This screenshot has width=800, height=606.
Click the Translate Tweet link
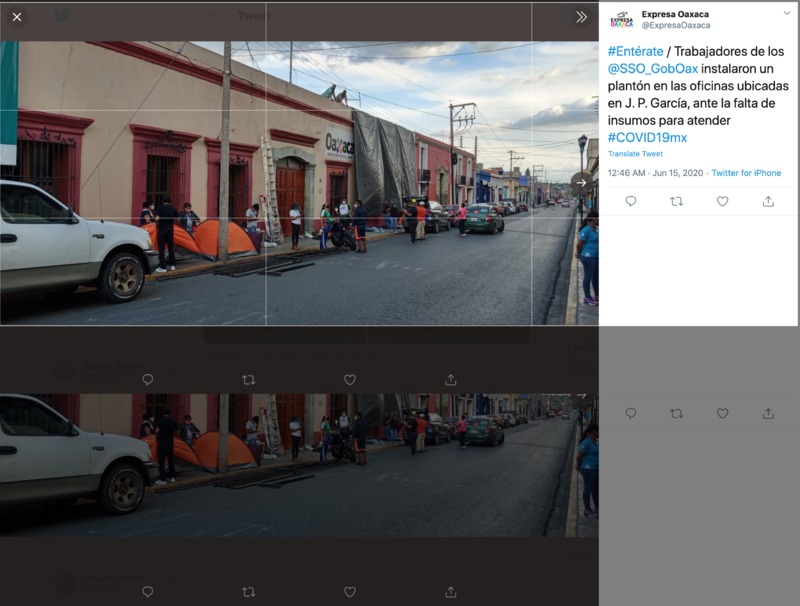coord(635,154)
